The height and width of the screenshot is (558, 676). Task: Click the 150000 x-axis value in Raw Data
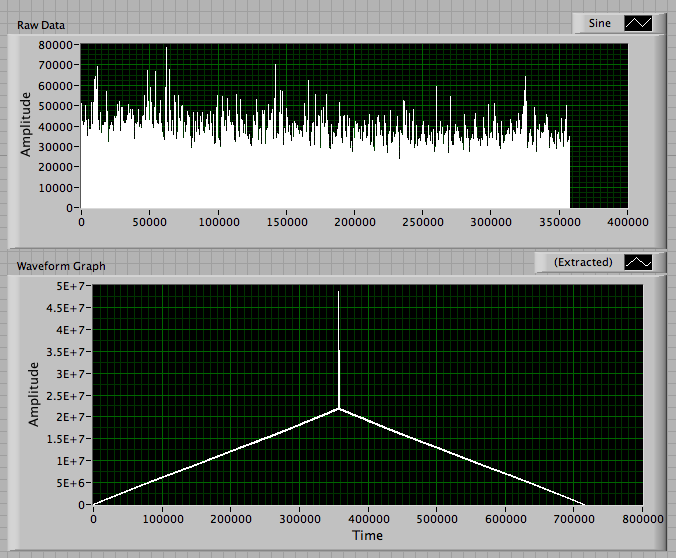point(287,222)
